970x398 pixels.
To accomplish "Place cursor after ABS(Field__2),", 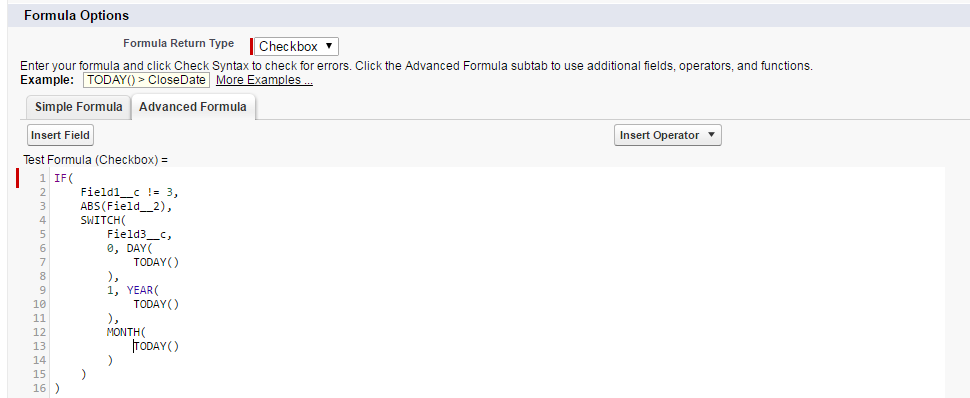I will click(173, 206).
